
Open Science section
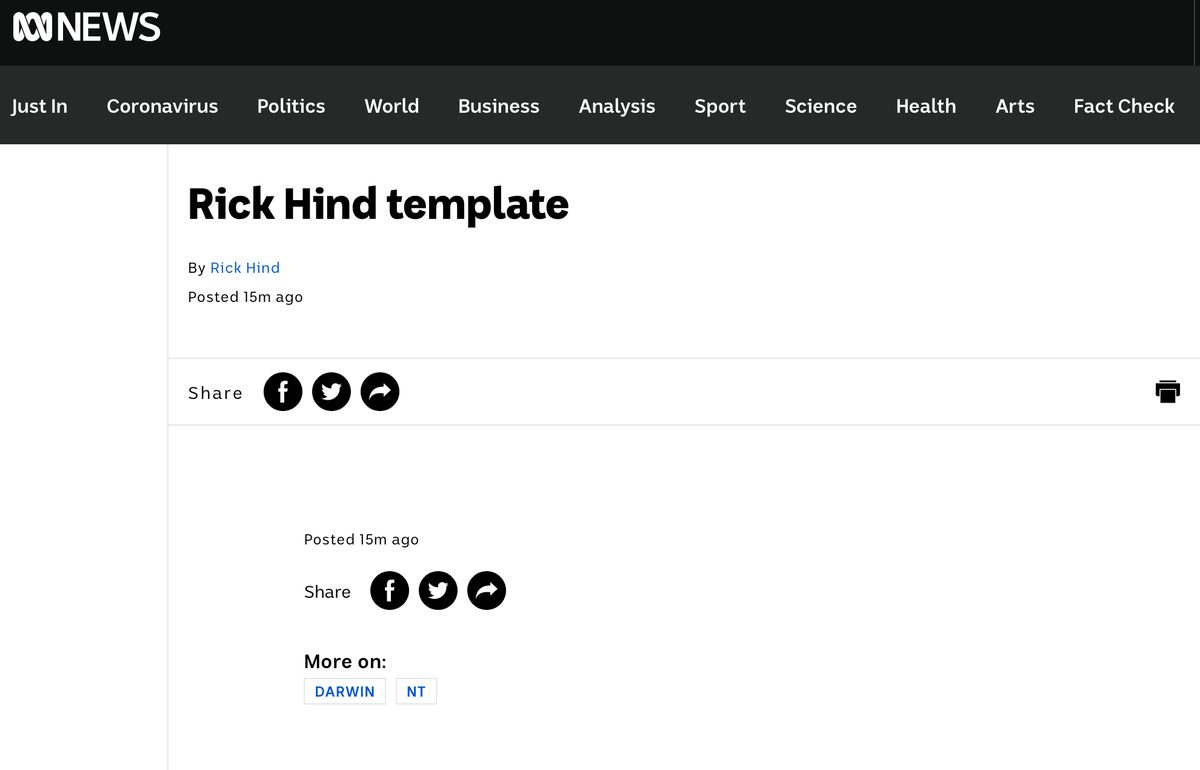coord(821,106)
